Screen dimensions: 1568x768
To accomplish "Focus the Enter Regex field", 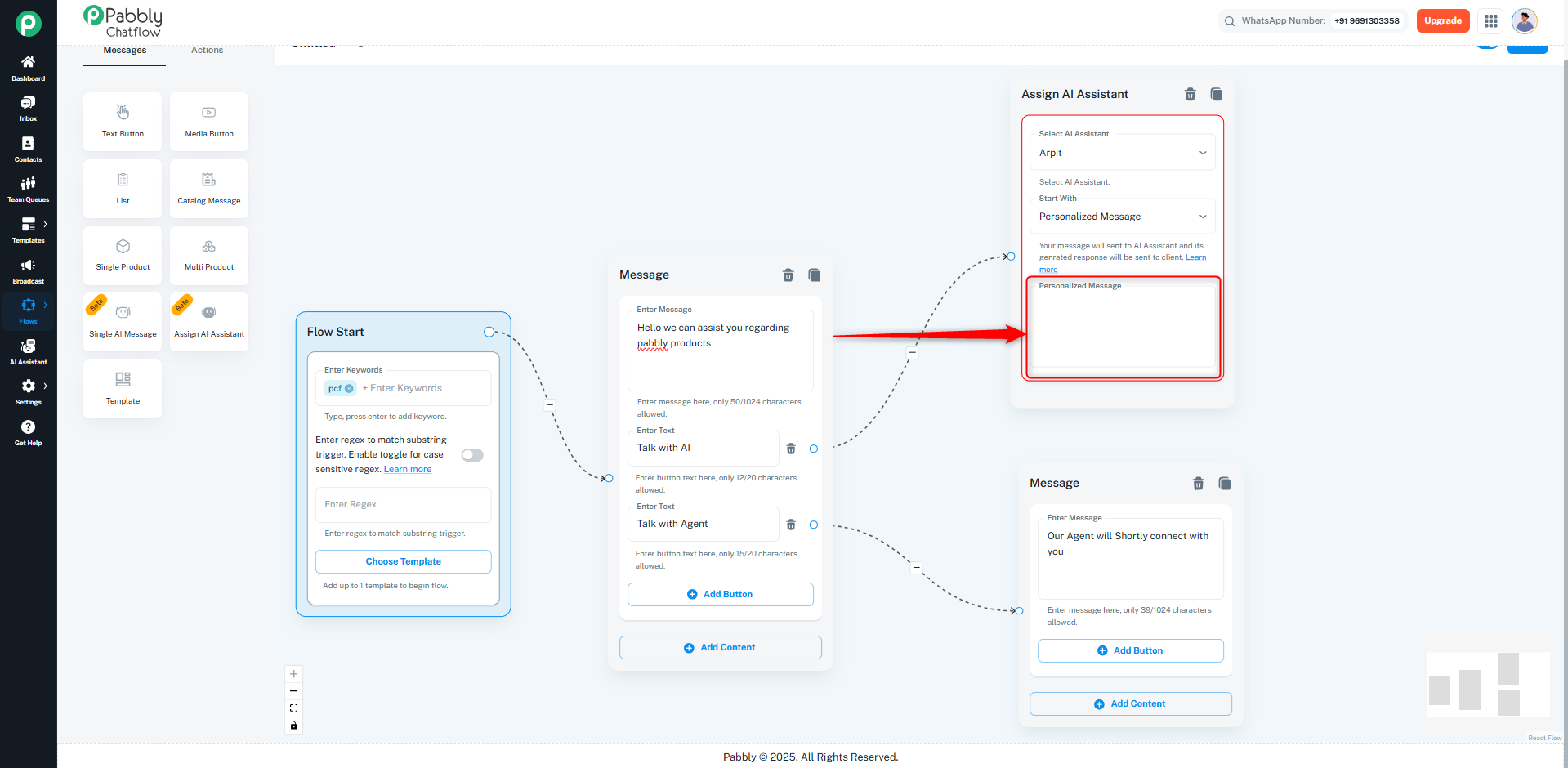I will [x=404, y=505].
